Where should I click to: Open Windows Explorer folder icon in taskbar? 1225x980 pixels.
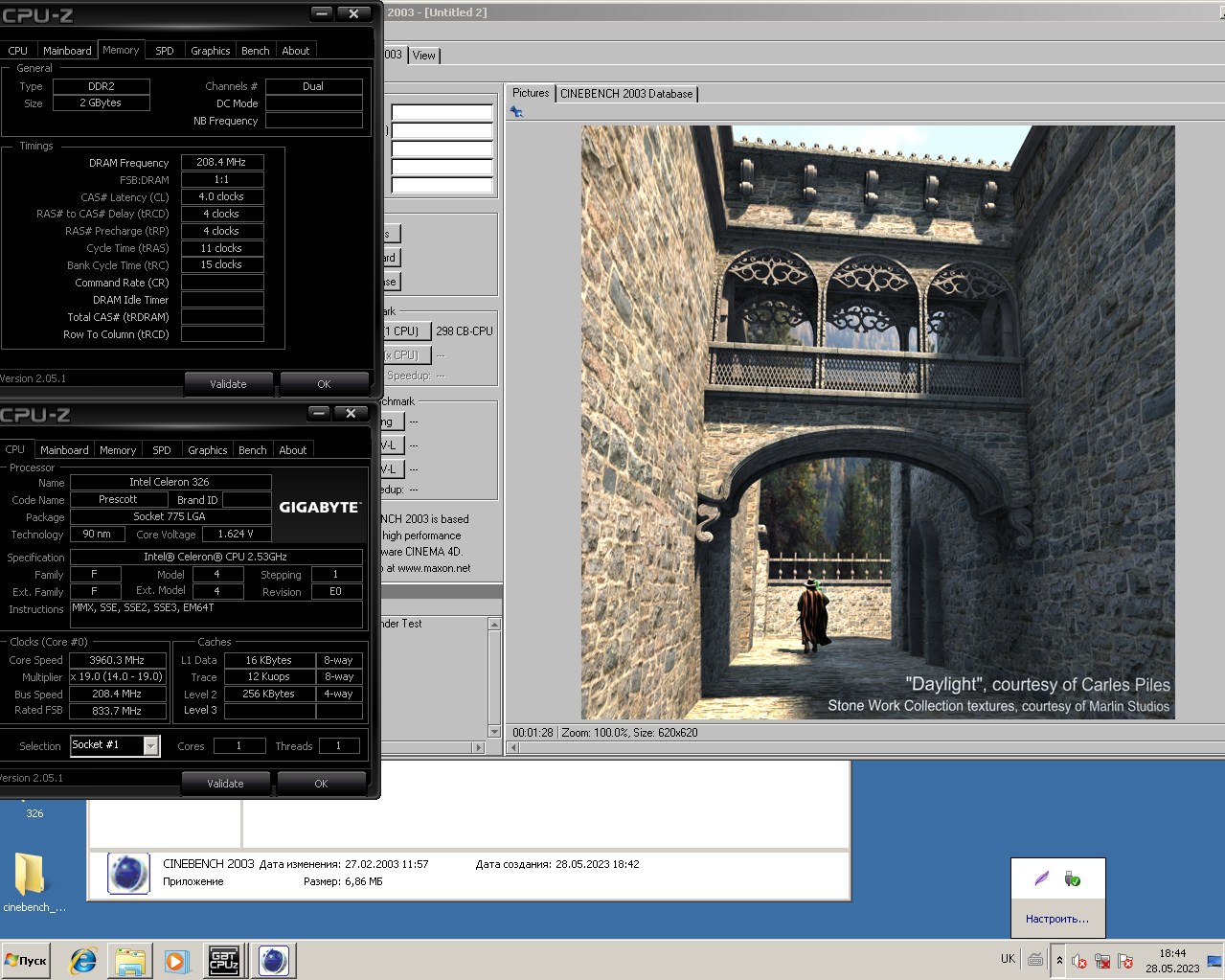130,960
